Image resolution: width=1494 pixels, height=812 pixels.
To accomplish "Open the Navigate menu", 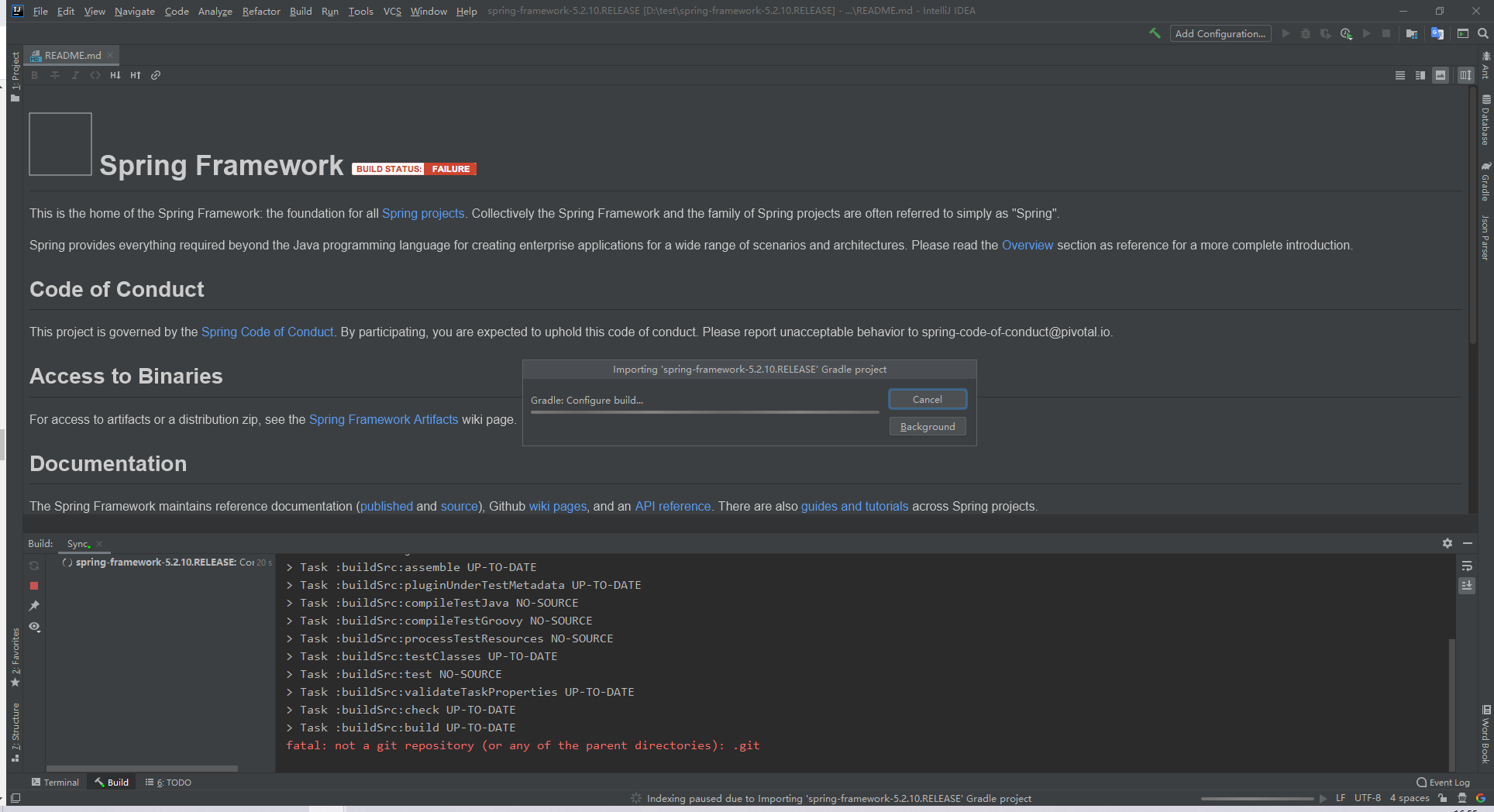I will (135, 11).
